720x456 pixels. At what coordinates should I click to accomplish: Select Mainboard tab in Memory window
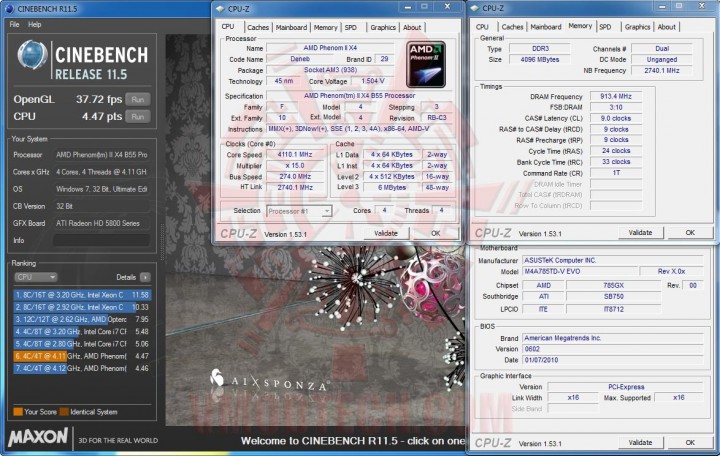point(546,27)
